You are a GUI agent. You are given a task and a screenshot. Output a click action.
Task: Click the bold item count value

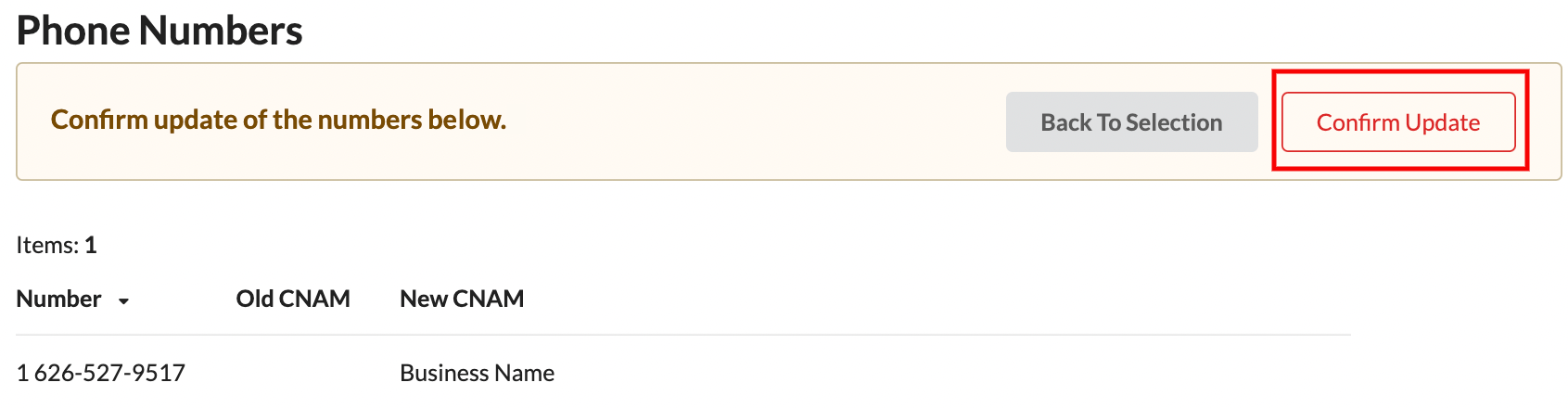click(91, 245)
